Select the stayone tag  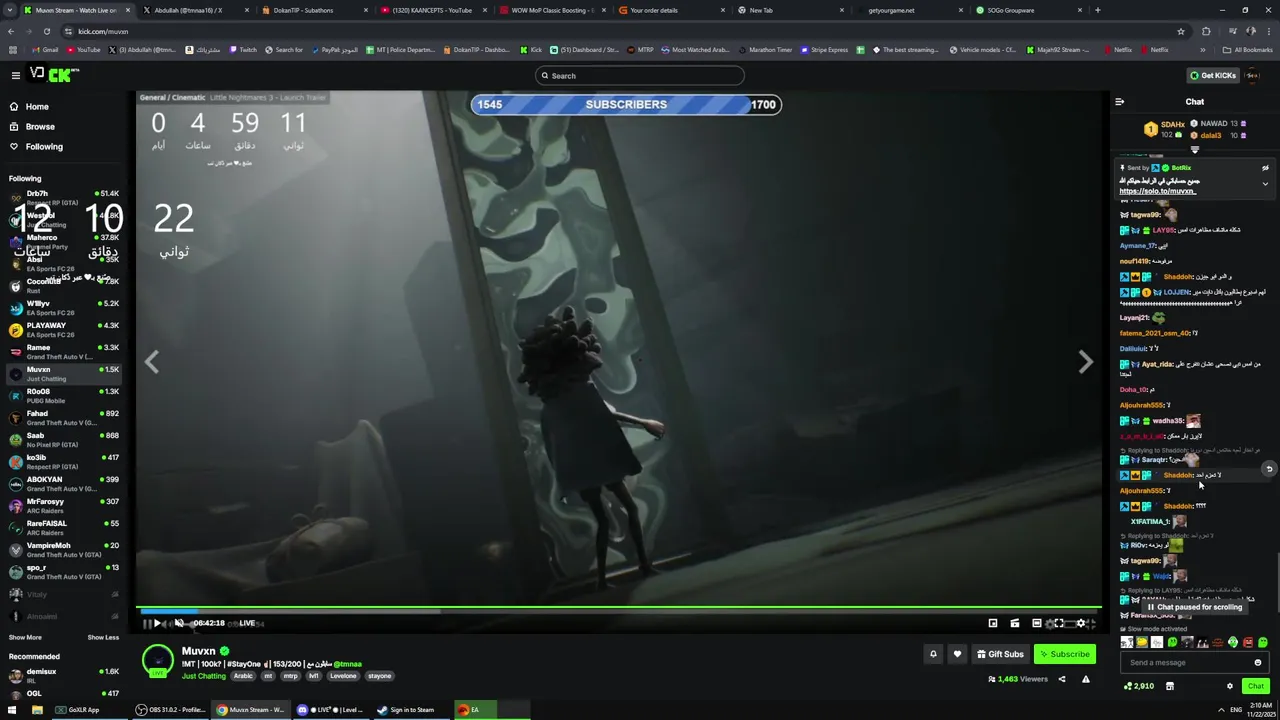coord(379,676)
